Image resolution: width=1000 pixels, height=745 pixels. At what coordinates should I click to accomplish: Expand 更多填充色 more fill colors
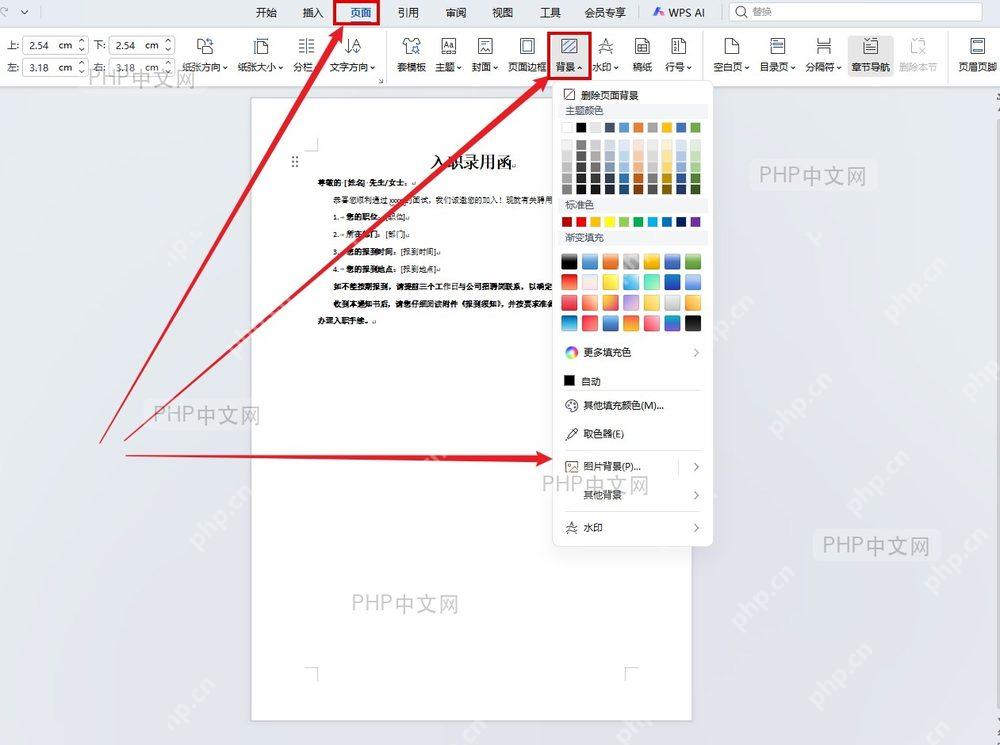[x=632, y=352]
